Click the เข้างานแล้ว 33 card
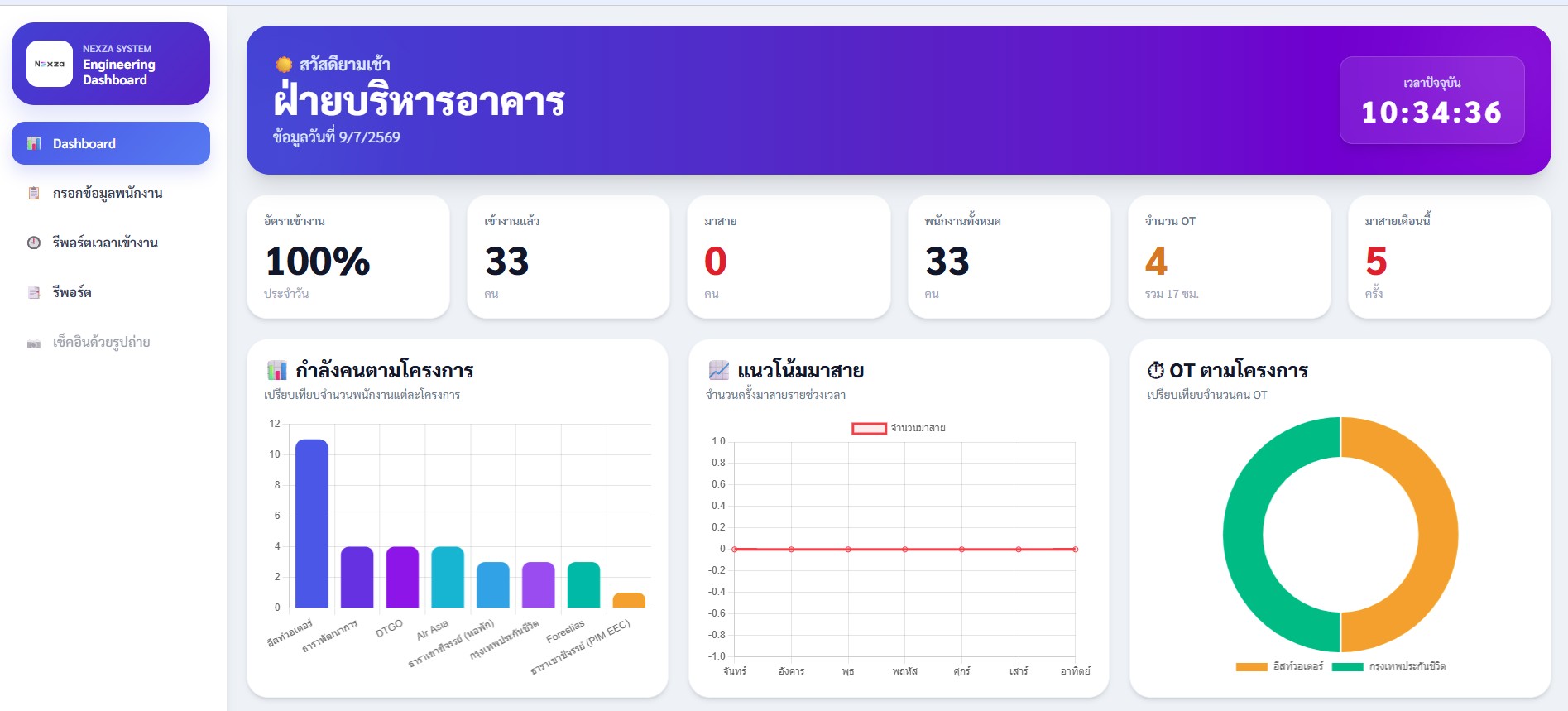The height and width of the screenshot is (711, 1568). pyautogui.click(x=568, y=257)
